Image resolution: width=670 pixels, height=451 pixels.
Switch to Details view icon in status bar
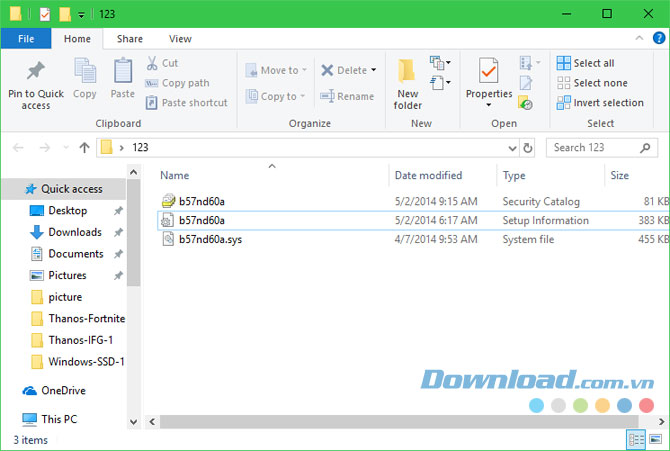[635, 439]
